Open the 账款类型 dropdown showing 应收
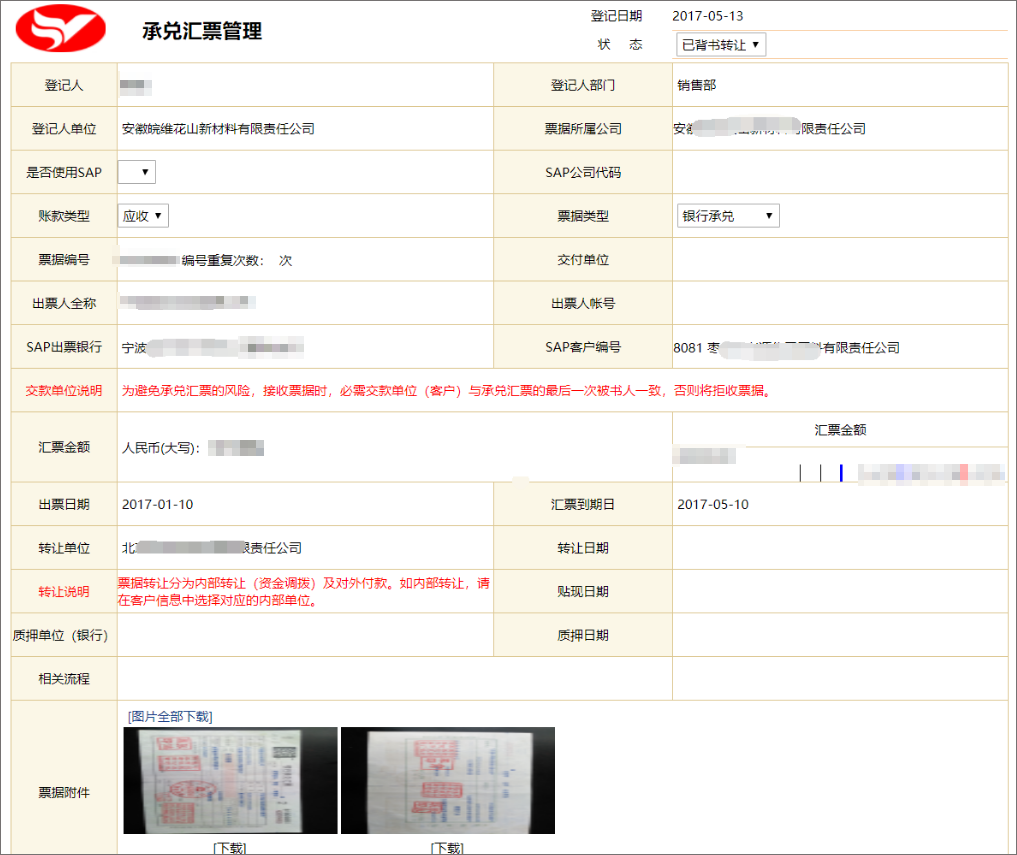The height and width of the screenshot is (855, 1017). [x=143, y=215]
